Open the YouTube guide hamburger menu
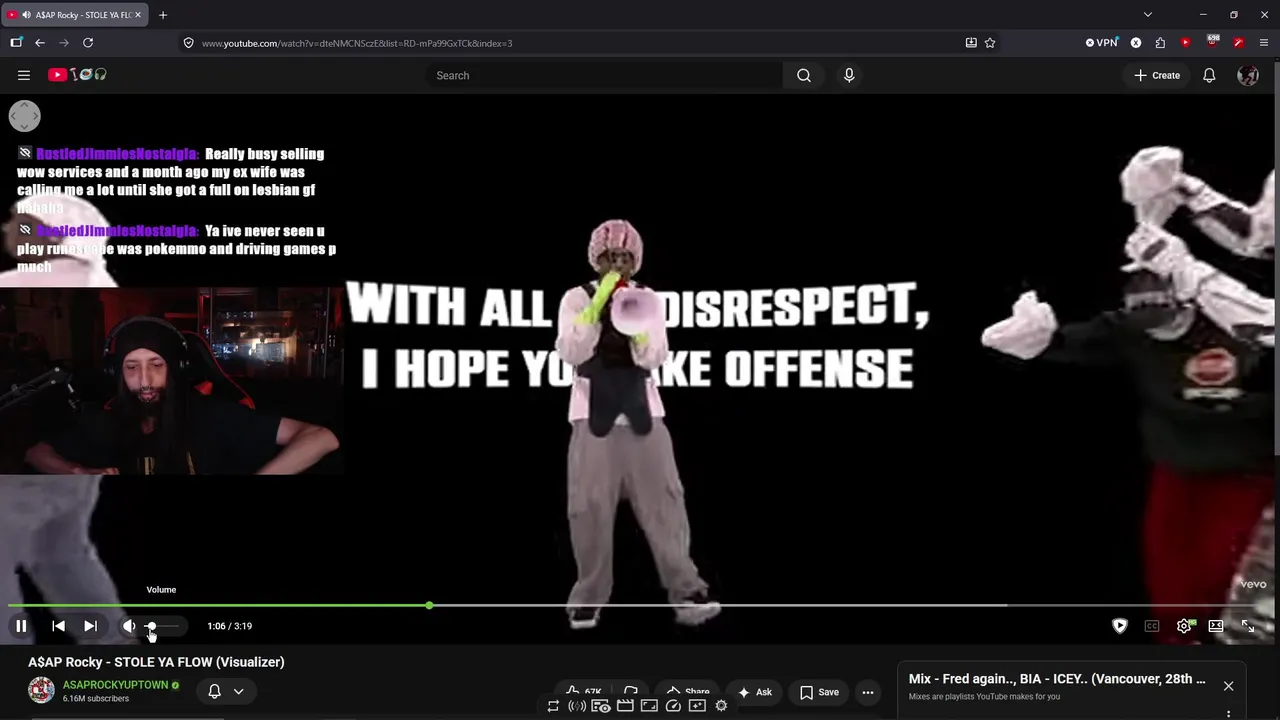 pos(24,75)
